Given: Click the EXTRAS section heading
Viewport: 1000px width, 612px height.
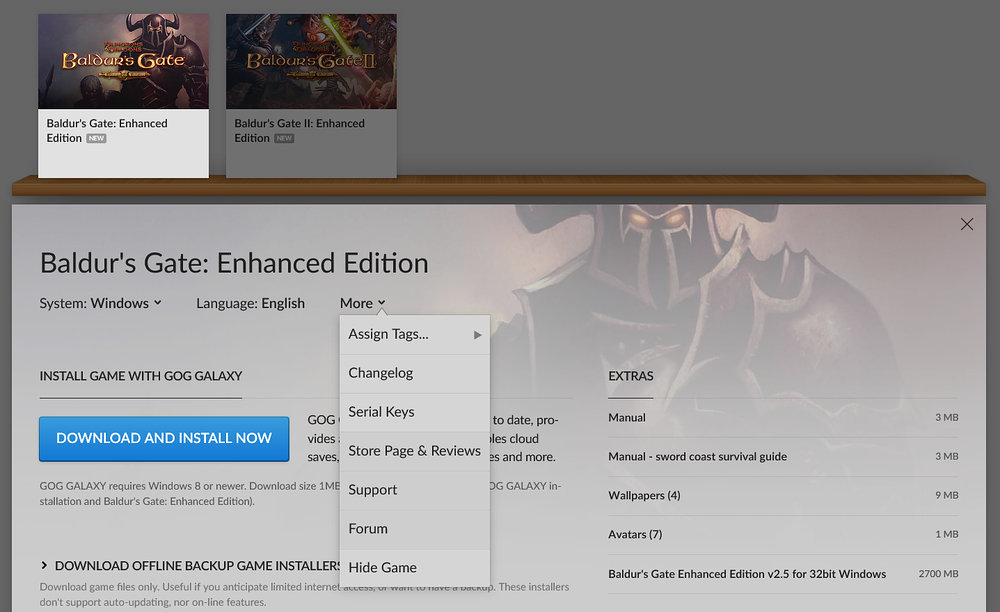Looking at the screenshot, I should [x=631, y=376].
